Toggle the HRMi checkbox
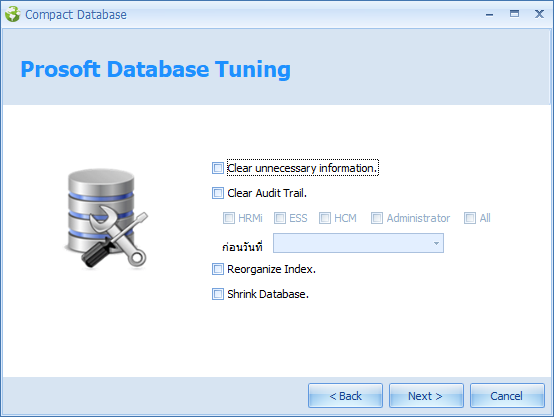The height and width of the screenshot is (417, 554). click(229, 218)
